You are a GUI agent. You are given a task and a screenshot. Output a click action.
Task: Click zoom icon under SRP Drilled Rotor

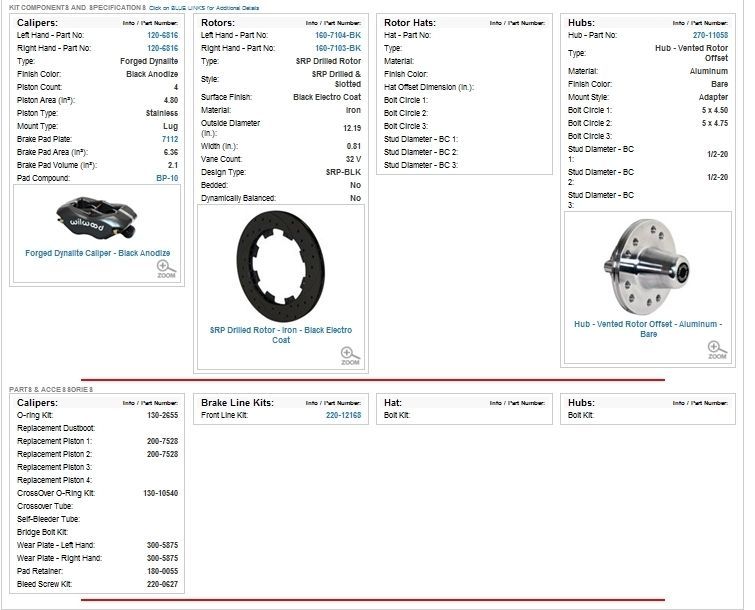pos(348,356)
